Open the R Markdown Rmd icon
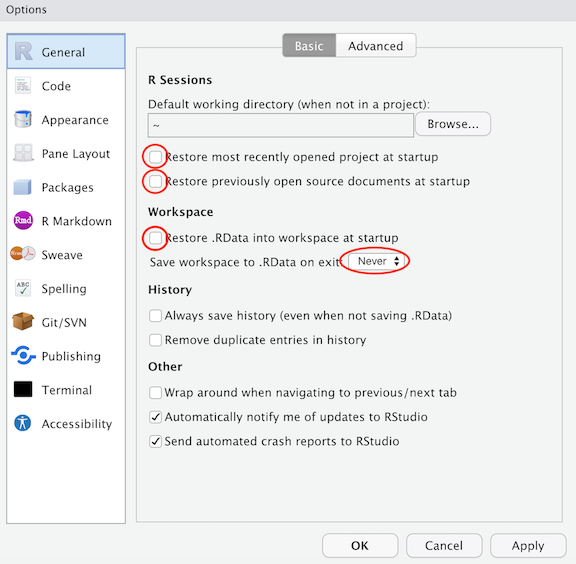The height and width of the screenshot is (564, 576). click(23, 220)
